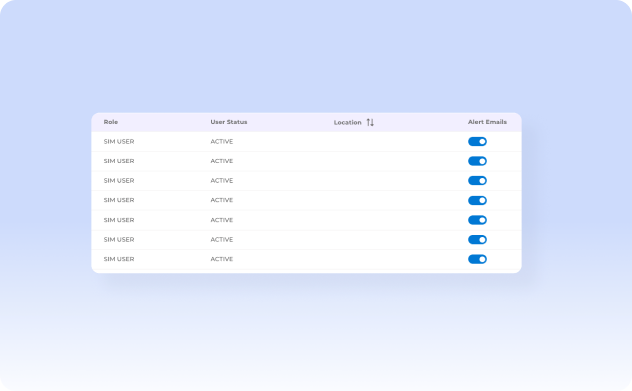This screenshot has height=391, width=632.
Task: Toggle Alert Emails switch in first row
Action: [477, 141]
